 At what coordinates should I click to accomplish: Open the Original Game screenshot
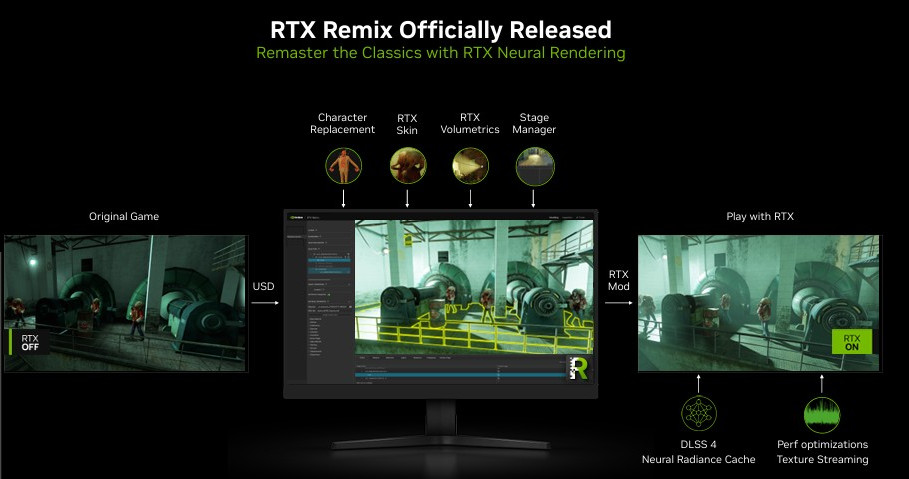125,303
